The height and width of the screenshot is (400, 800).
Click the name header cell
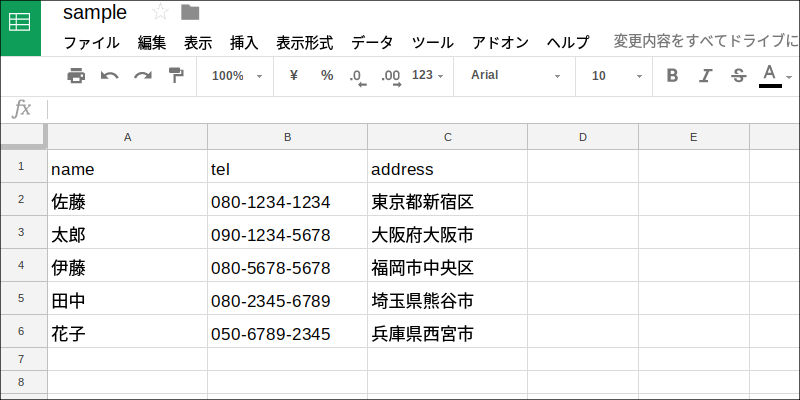(128, 166)
